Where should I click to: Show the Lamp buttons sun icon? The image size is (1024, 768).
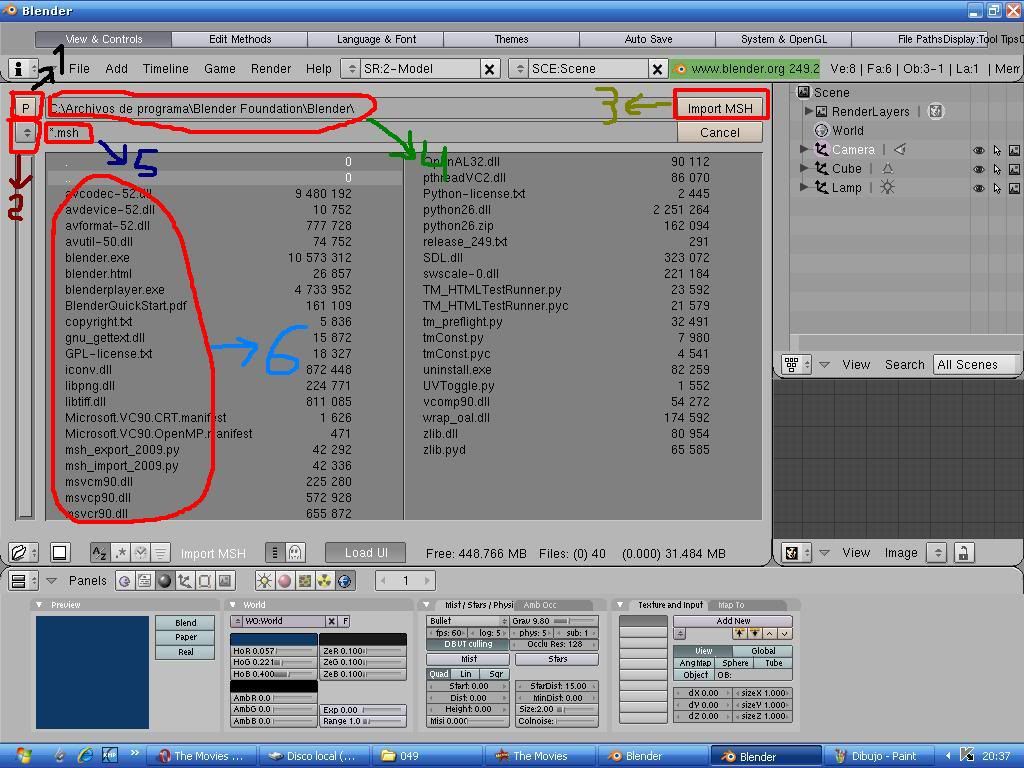pos(264,581)
